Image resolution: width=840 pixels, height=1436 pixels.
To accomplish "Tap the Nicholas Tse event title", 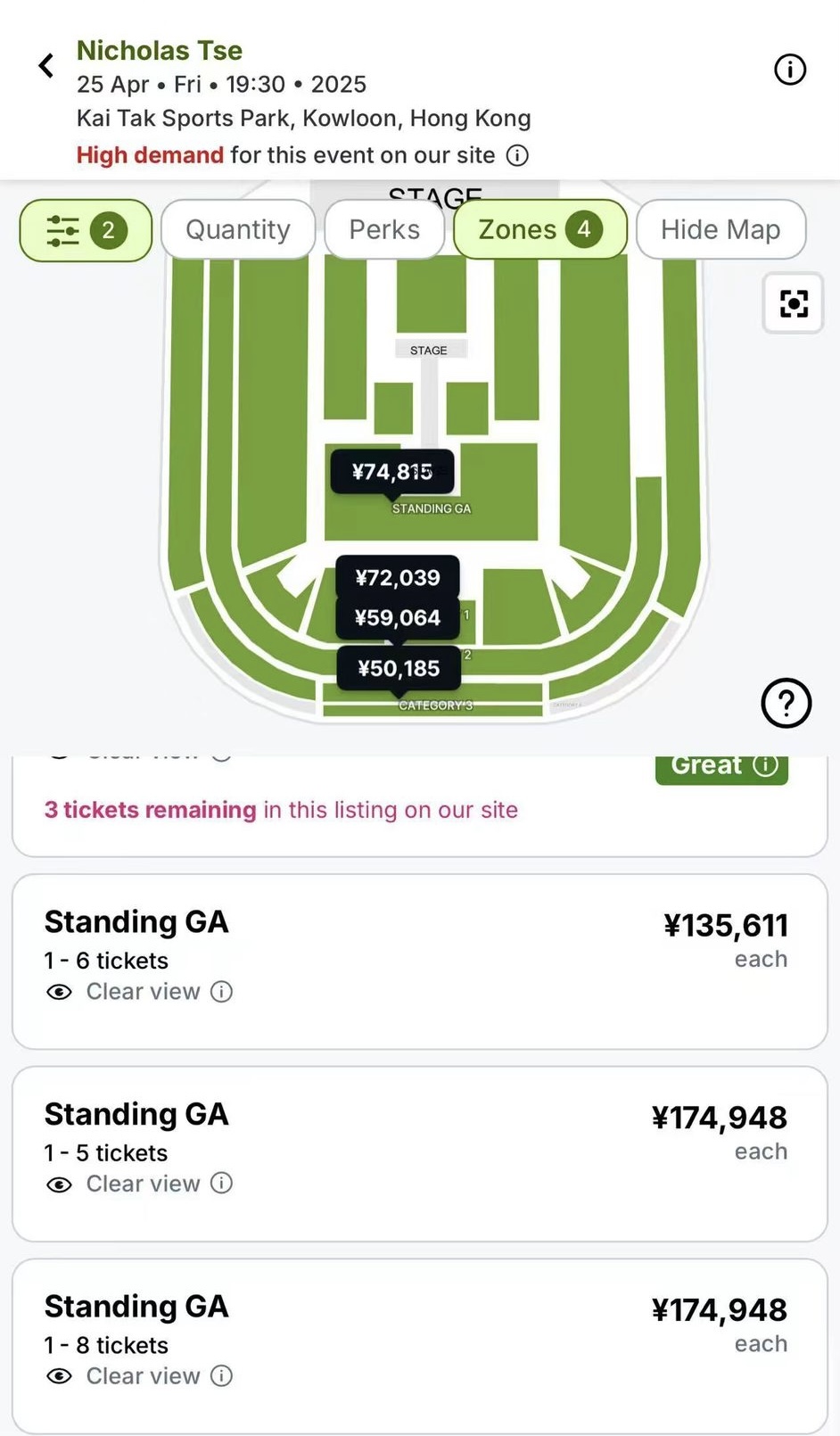I will (x=160, y=51).
